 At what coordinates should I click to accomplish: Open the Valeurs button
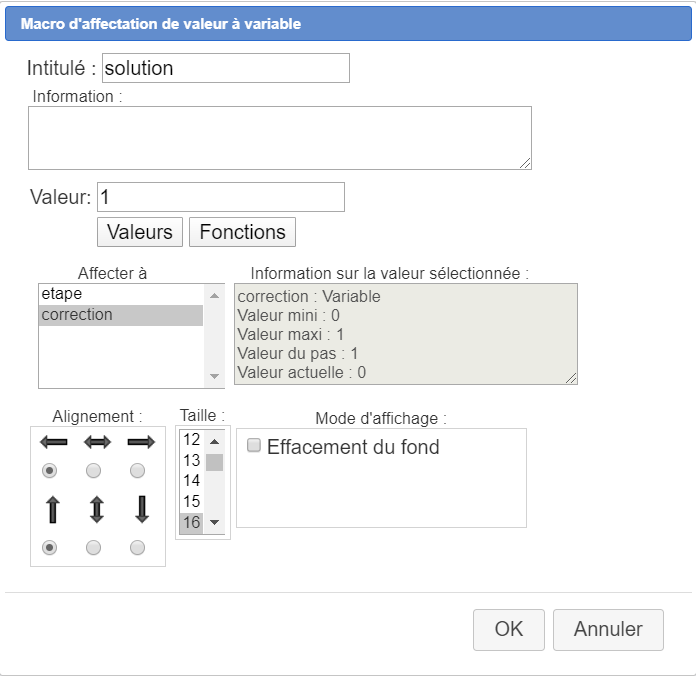click(x=140, y=232)
